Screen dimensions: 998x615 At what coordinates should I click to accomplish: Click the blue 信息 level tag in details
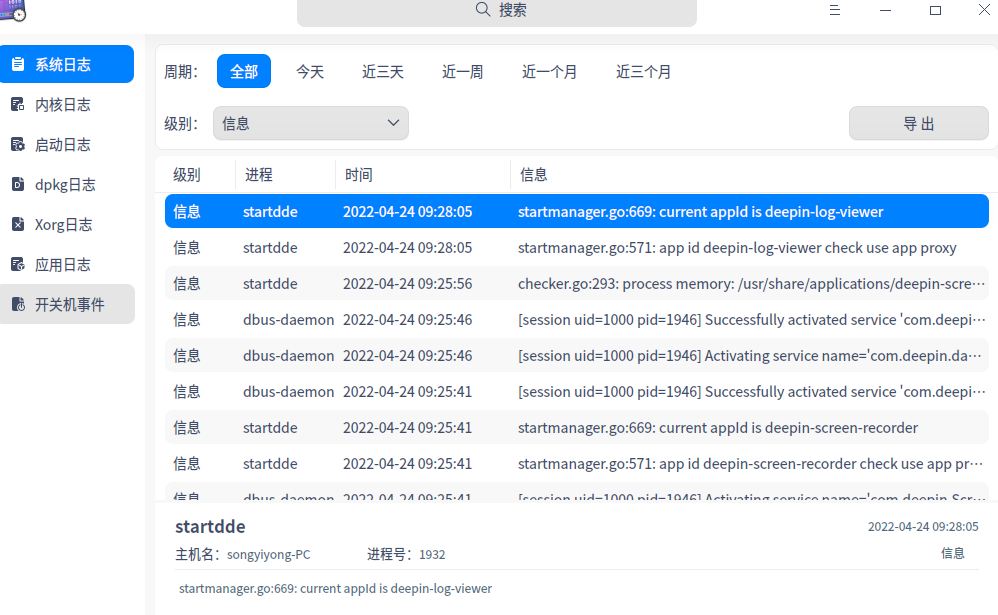(x=951, y=552)
